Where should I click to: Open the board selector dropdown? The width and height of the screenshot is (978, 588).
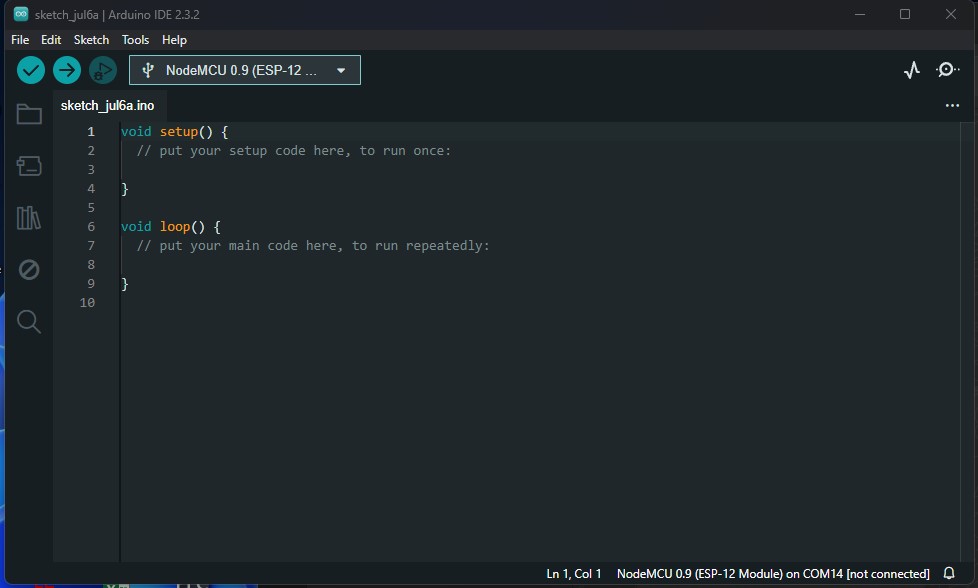tap(244, 70)
